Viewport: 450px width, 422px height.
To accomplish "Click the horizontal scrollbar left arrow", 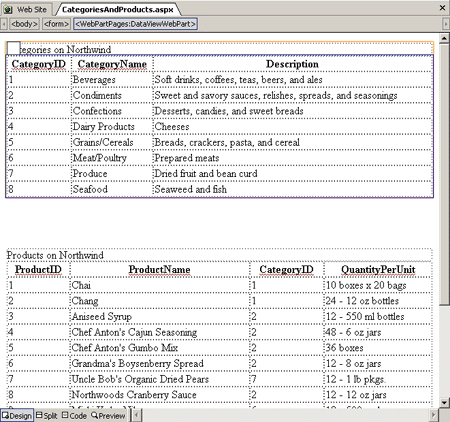I will (x=137, y=415).
